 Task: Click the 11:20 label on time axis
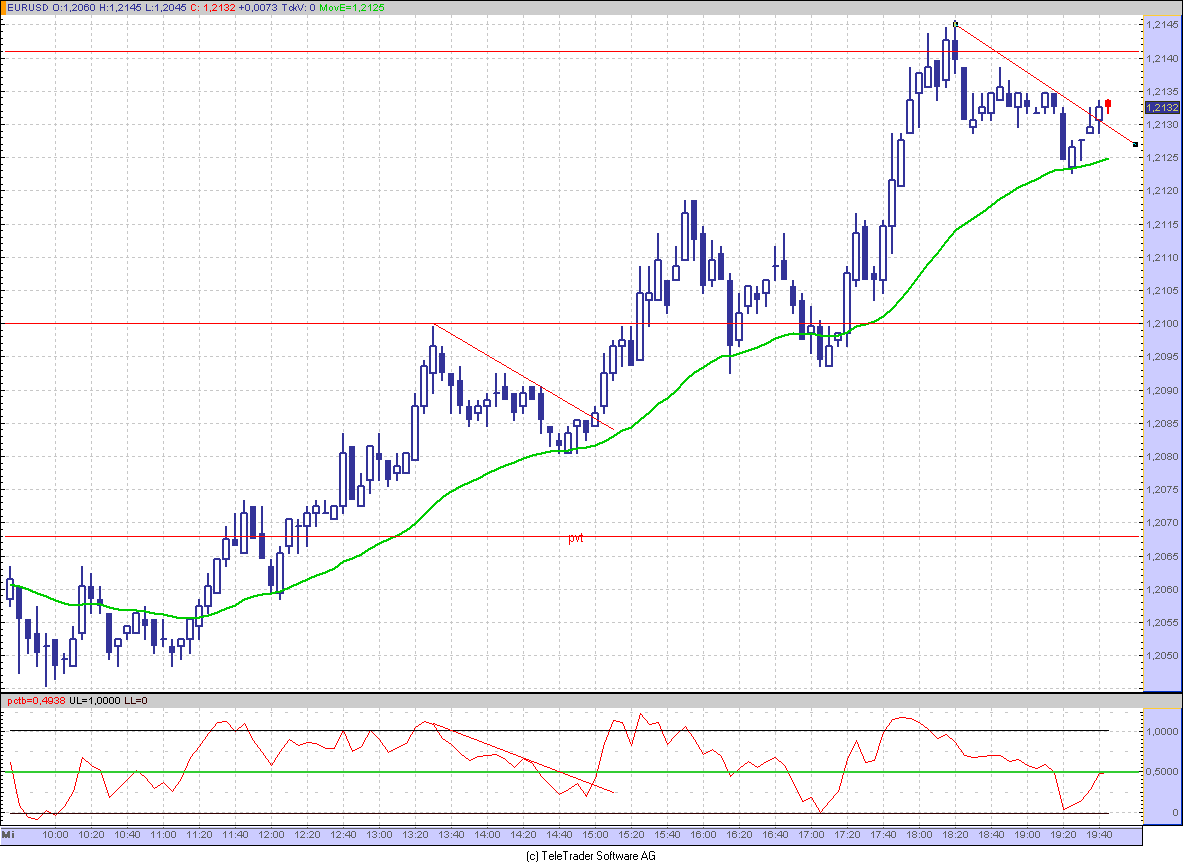click(x=199, y=835)
